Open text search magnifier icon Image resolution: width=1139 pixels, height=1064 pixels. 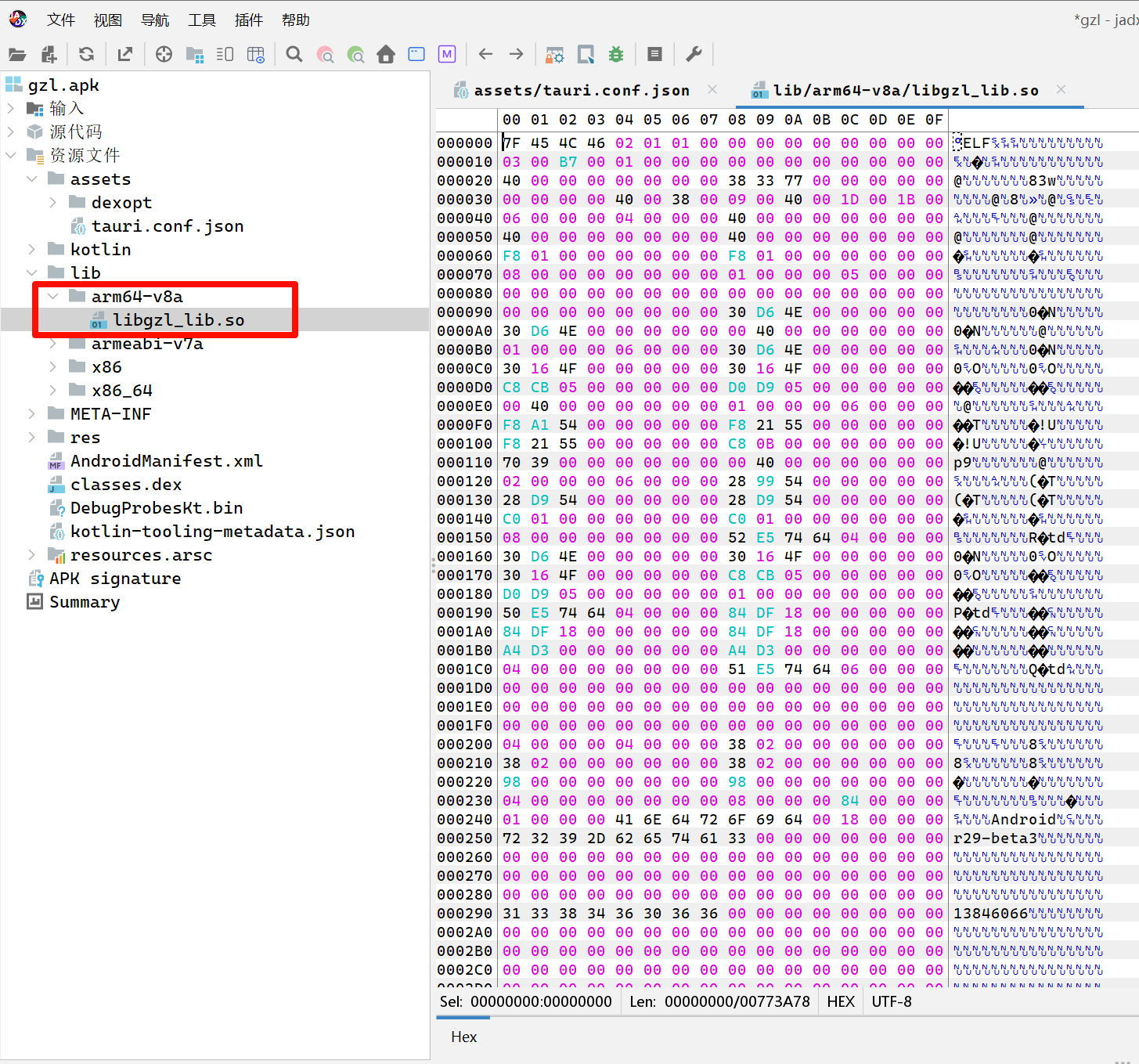point(294,54)
